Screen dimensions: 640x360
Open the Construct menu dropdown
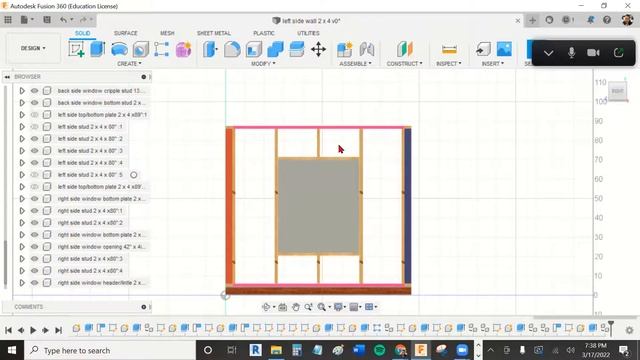404,64
